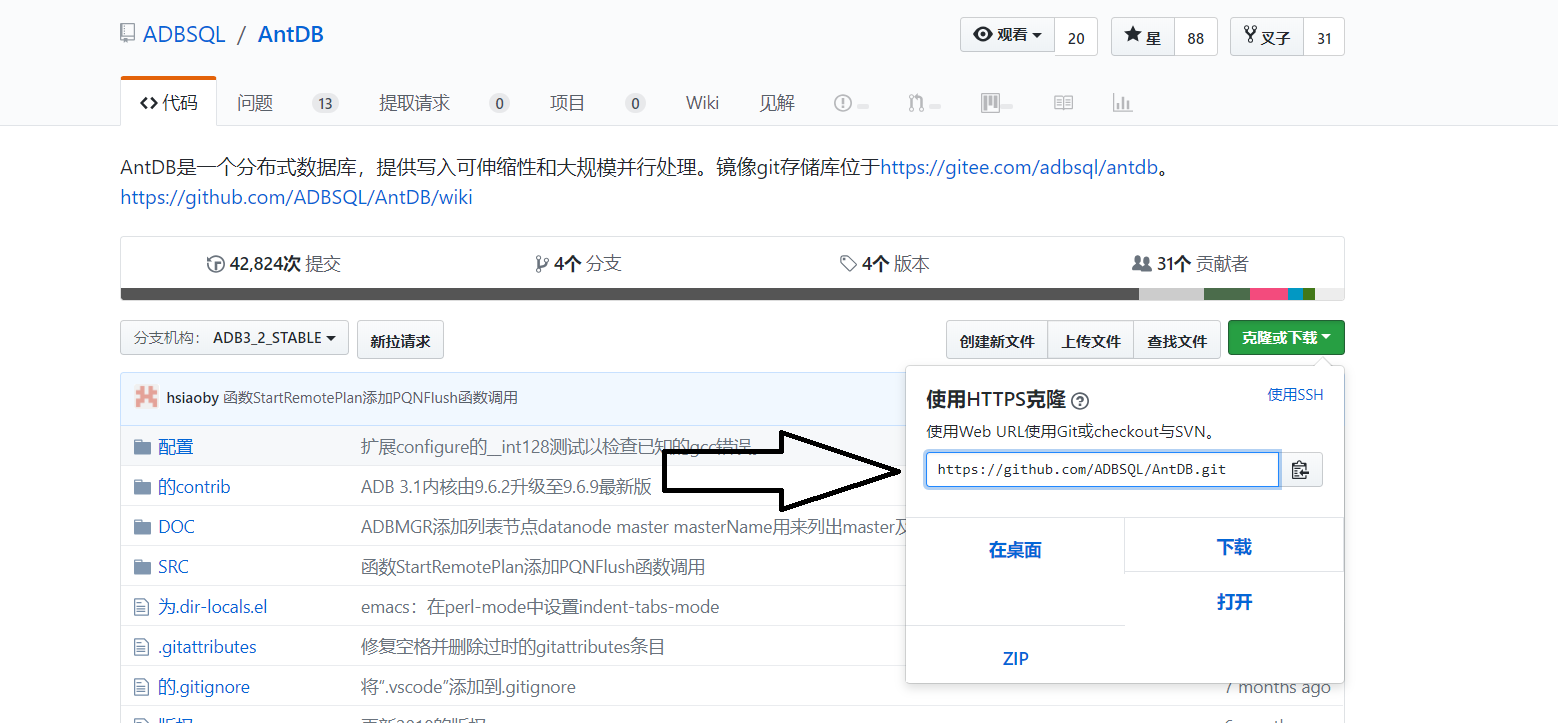Click the disabled open-book wiki icon tab
Viewport: 1558px width, 723px height.
pyautogui.click(x=1063, y=103)
